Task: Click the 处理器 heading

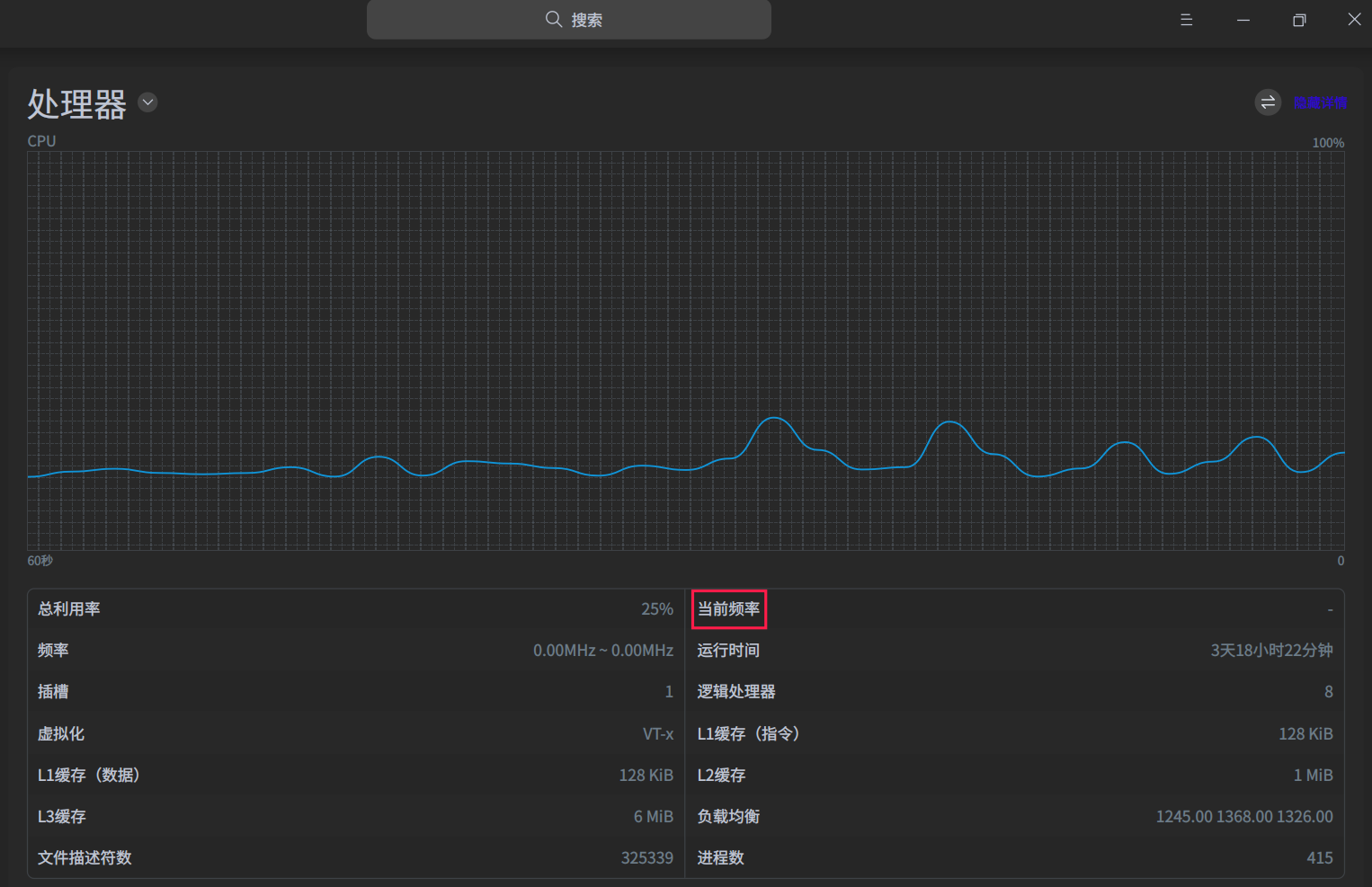Action: tap(77, 104)
